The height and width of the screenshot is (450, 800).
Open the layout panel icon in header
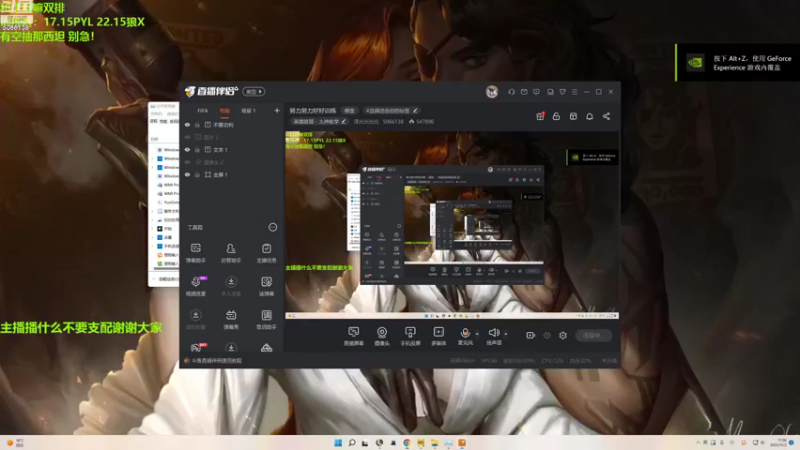point(573,116)
